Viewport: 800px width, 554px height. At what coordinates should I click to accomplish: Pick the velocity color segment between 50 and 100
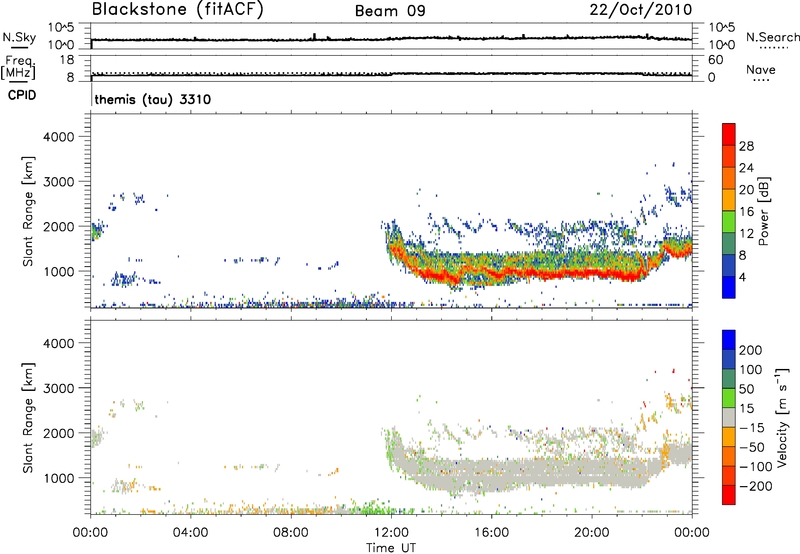[729, 379]
